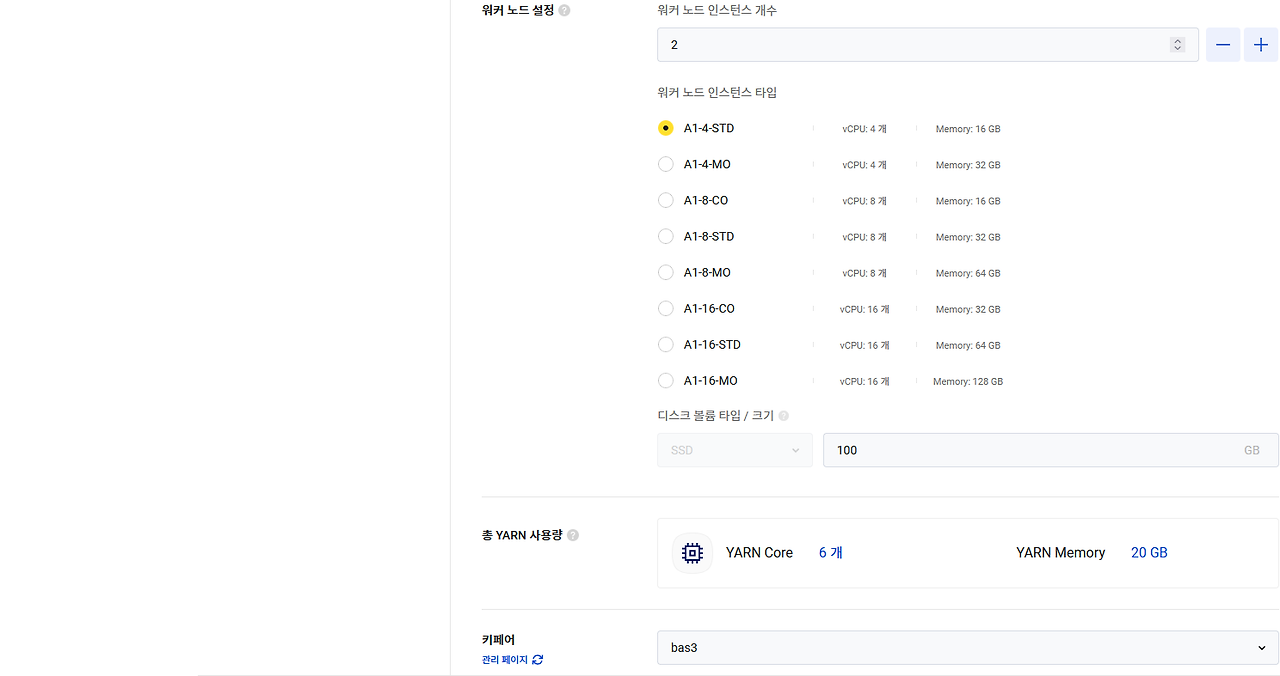Viewport: 1280px width, 676px height.
Task: Click the blue 20 GB YARN Memory value
Action: pos(1148,552)
